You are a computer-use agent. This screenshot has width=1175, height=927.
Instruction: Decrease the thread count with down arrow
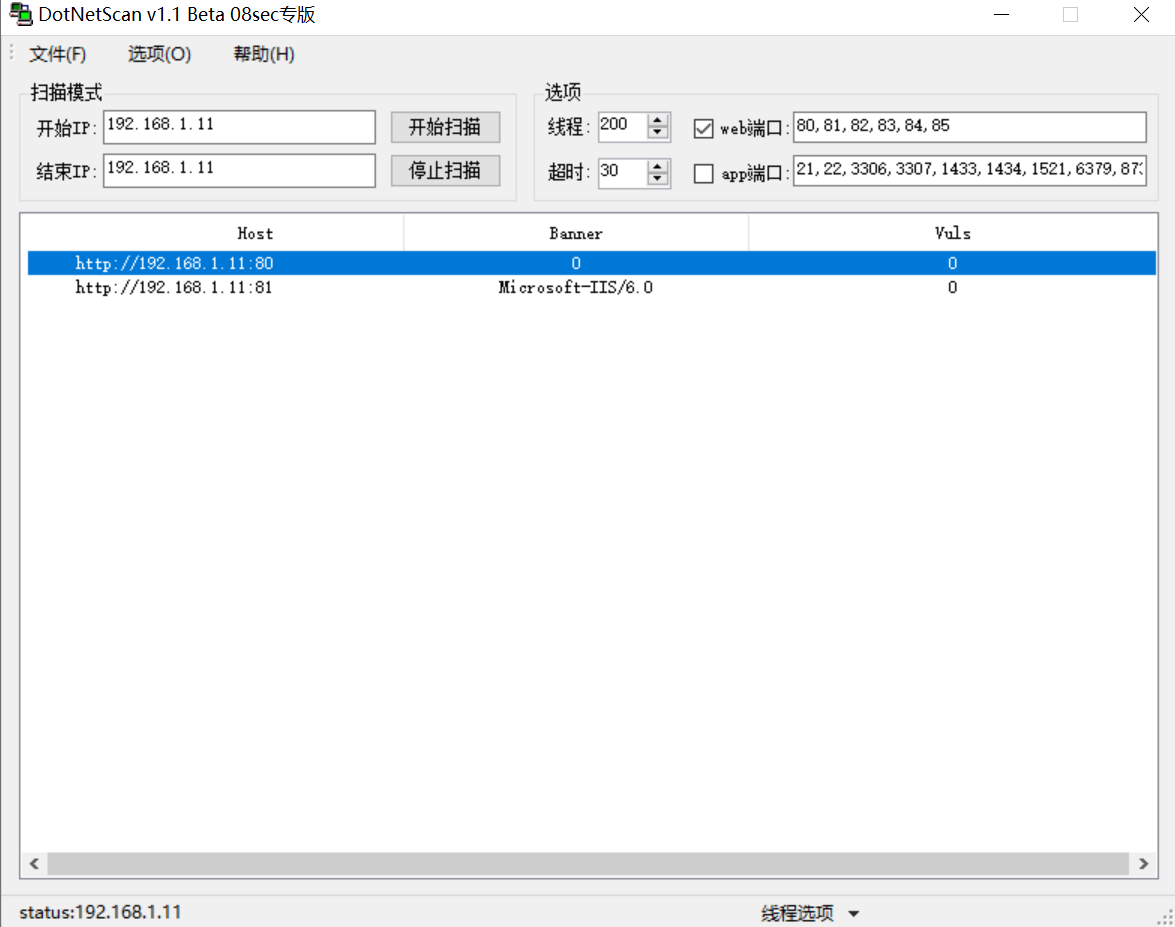coord(657,133)
